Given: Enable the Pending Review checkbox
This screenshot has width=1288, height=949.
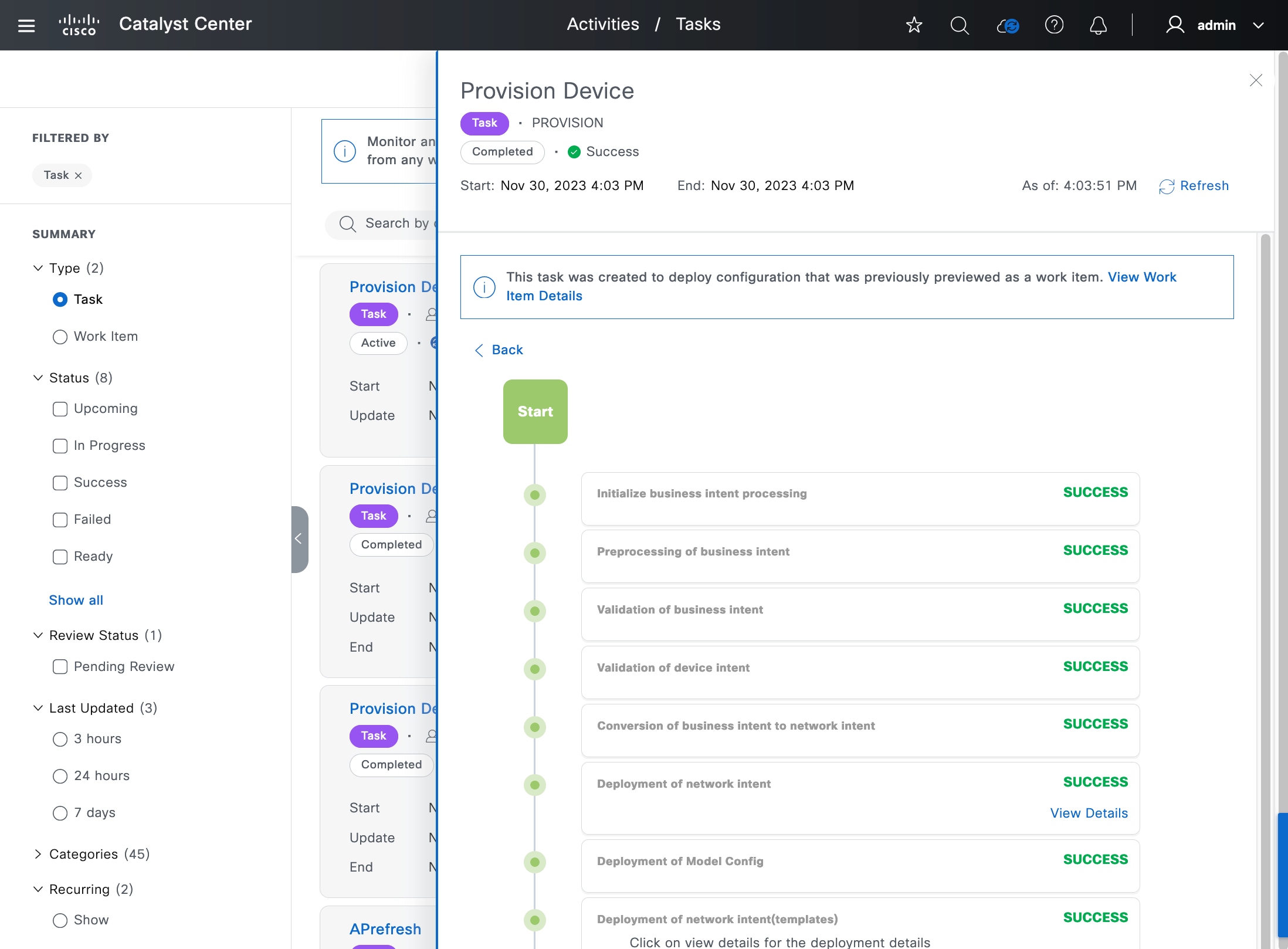Looking at the screenshot, I should (x=60, y=667).
